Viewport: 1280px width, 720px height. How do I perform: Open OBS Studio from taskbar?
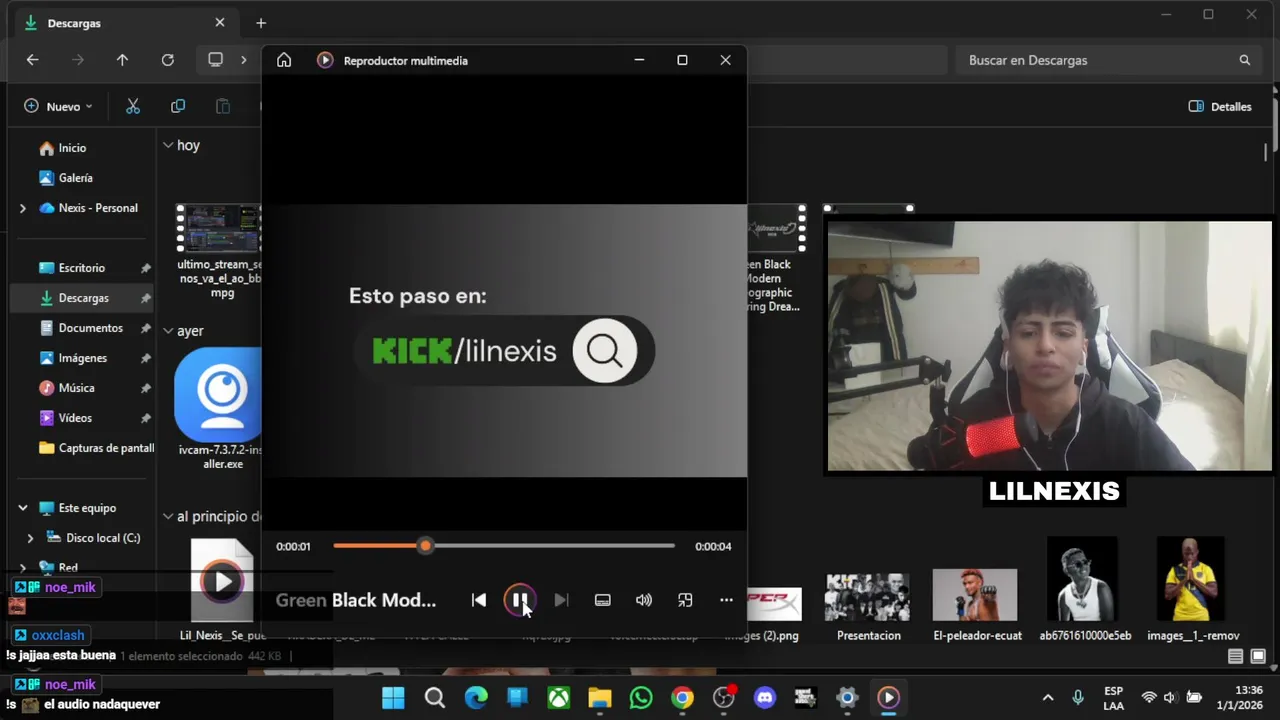tap(723, 698)
